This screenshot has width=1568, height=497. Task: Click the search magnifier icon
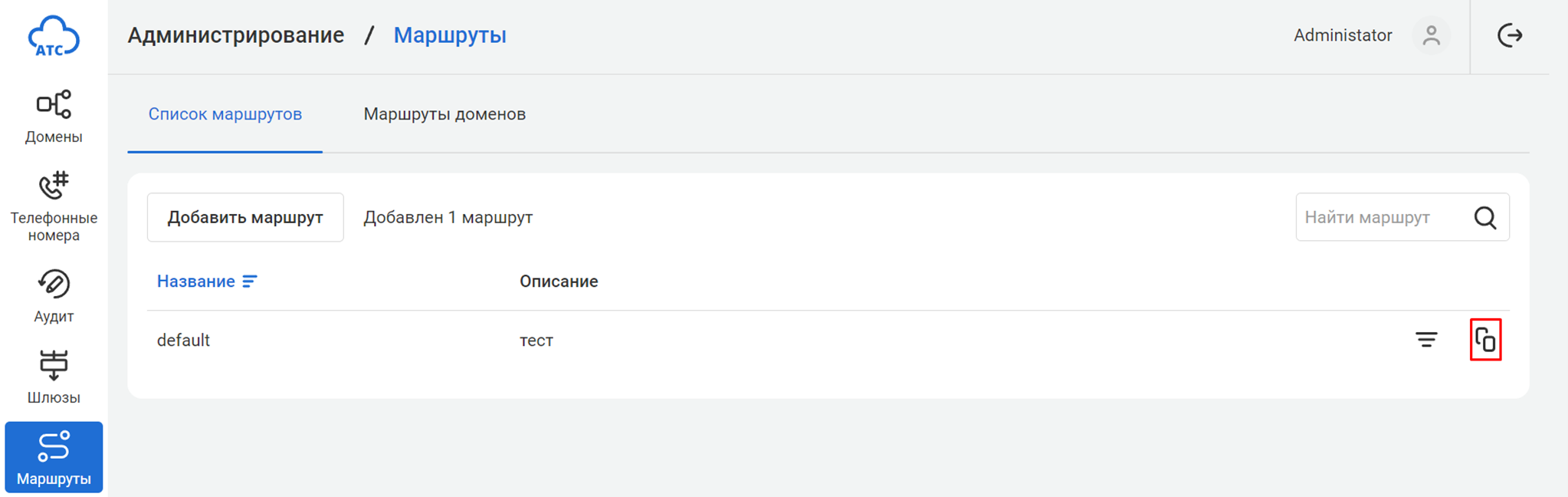pyautogui.click(x=1484, y=218)
